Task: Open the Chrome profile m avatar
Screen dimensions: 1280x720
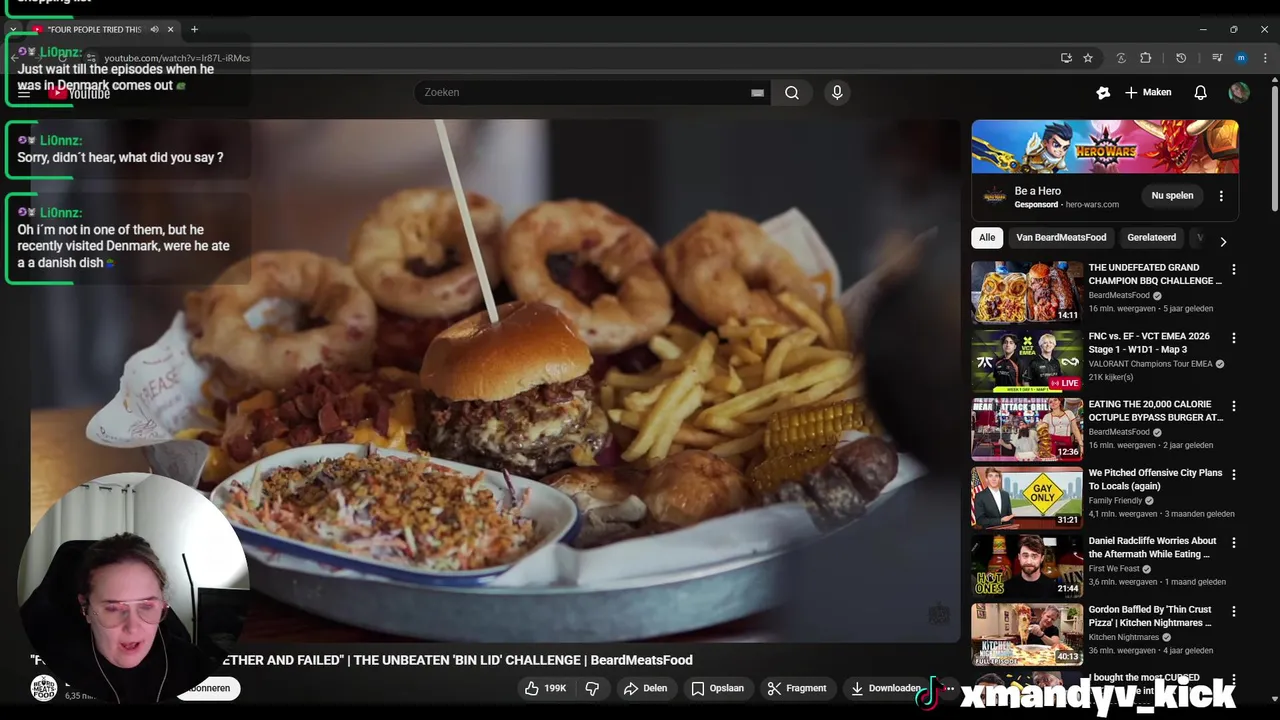Action: click(x=1241, y=58)
